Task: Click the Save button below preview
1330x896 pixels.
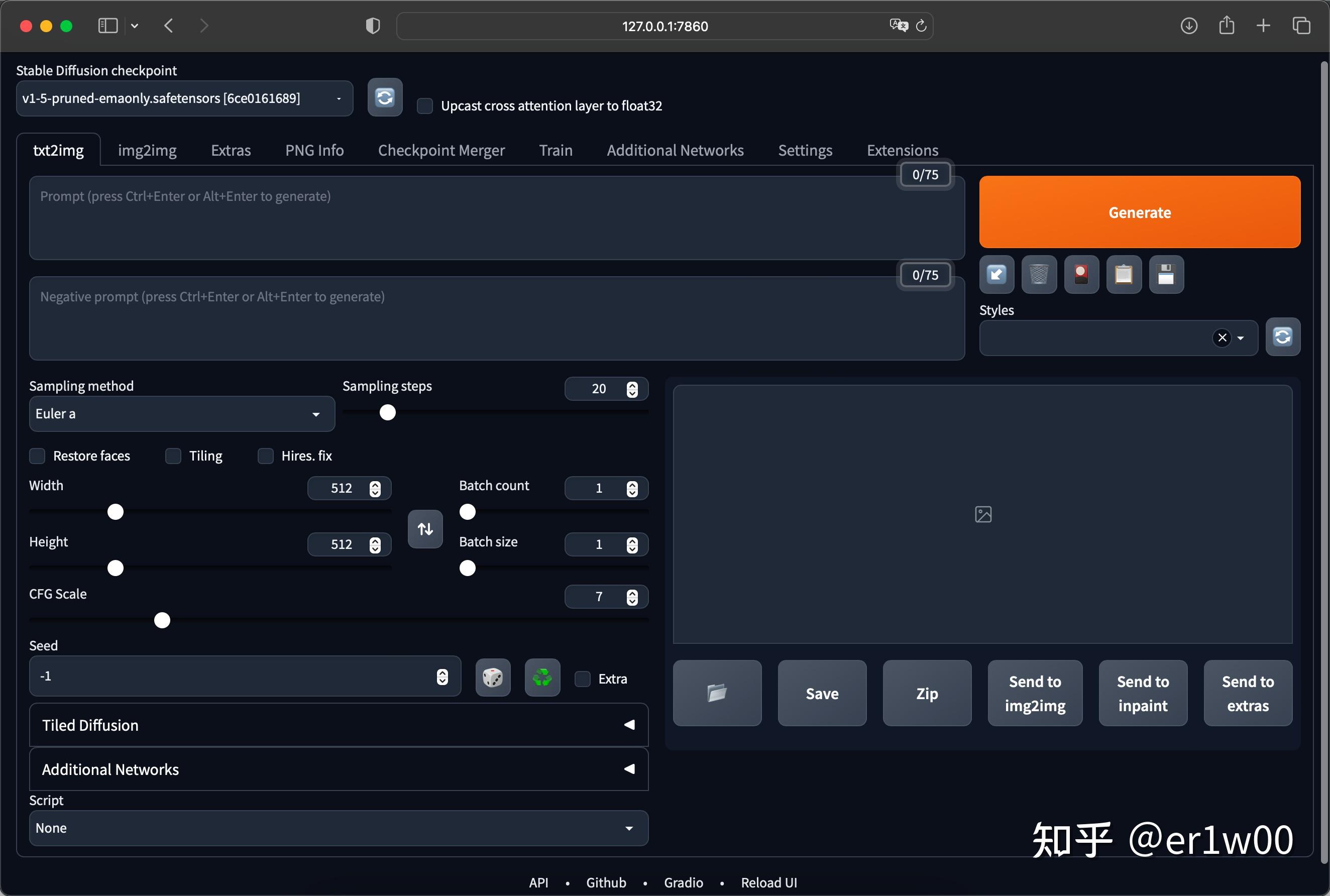Action: [x=822, y=693]
